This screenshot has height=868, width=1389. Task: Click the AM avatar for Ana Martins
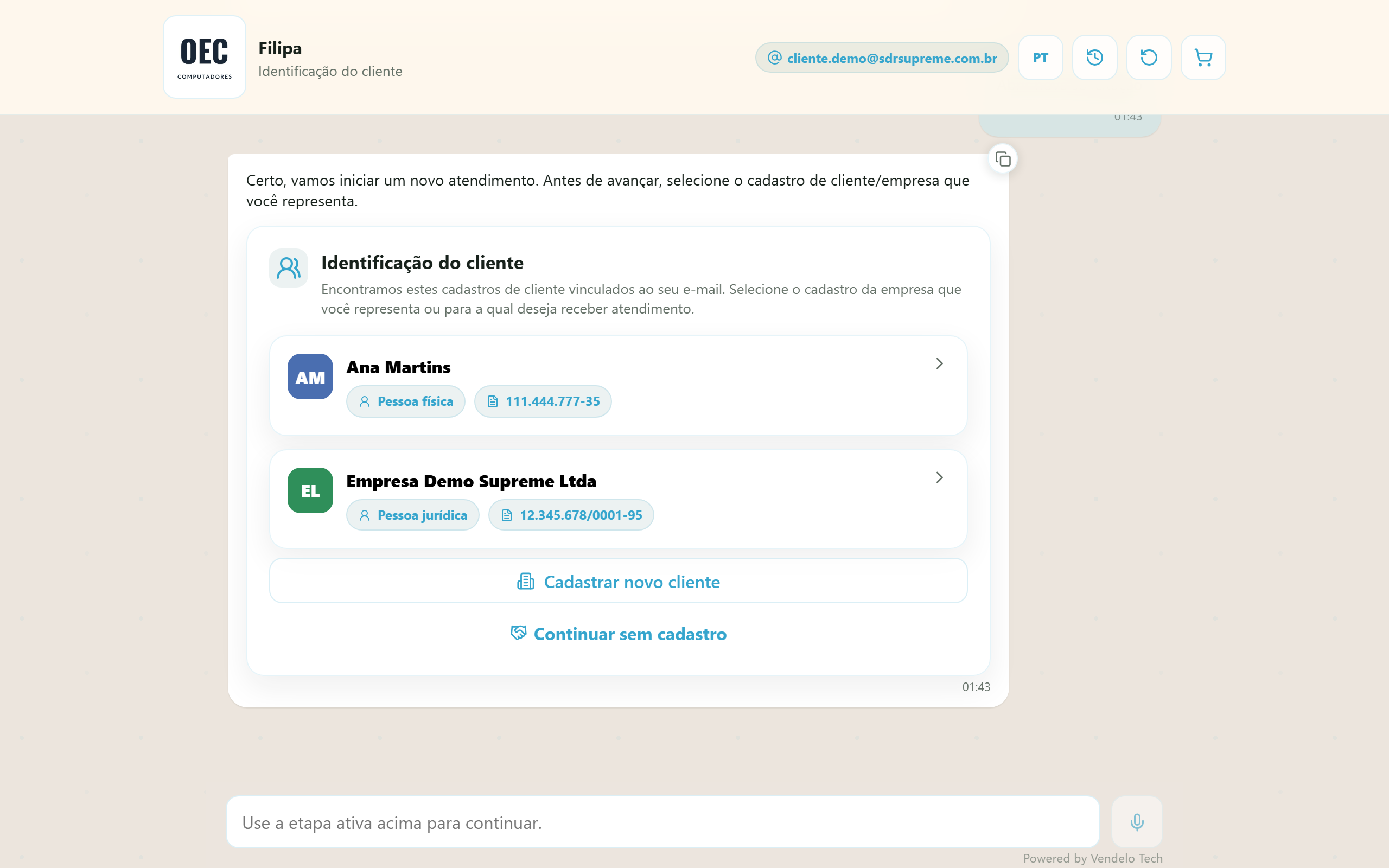[x=310, y=376]
